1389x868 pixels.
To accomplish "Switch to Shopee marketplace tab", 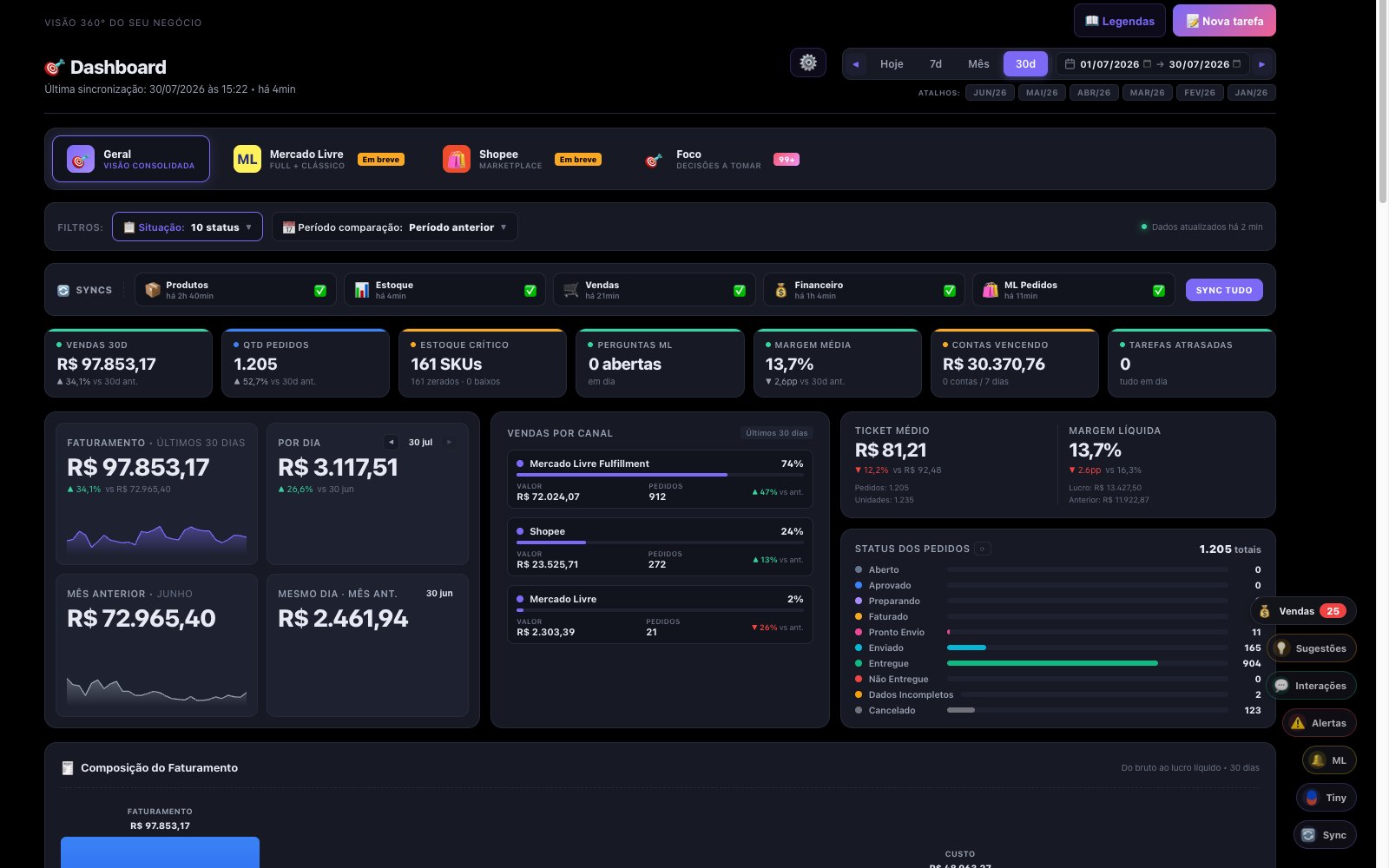I will pyautogui.click(x=523, y=159).
